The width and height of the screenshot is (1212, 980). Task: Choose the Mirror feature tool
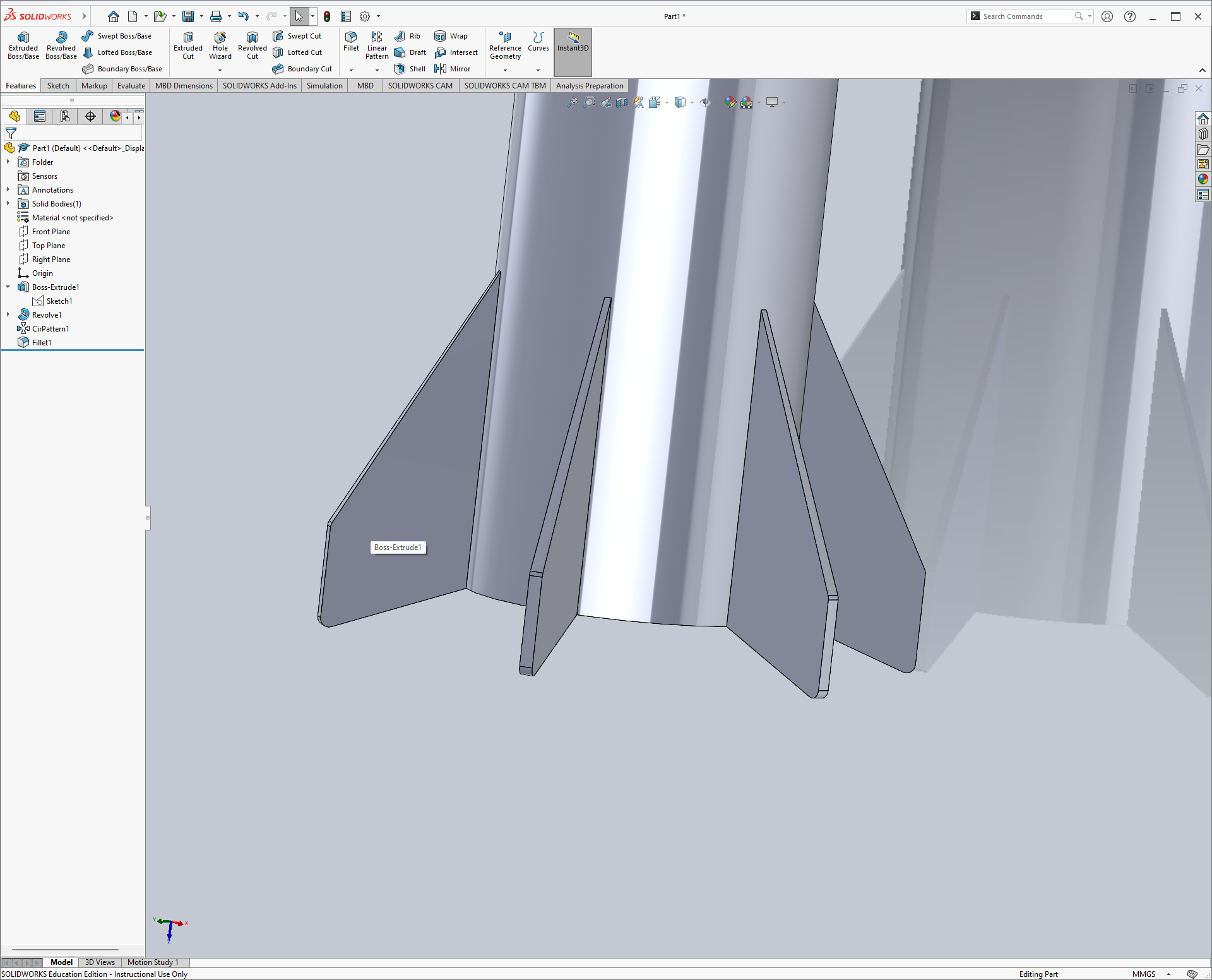coord(452,69)
